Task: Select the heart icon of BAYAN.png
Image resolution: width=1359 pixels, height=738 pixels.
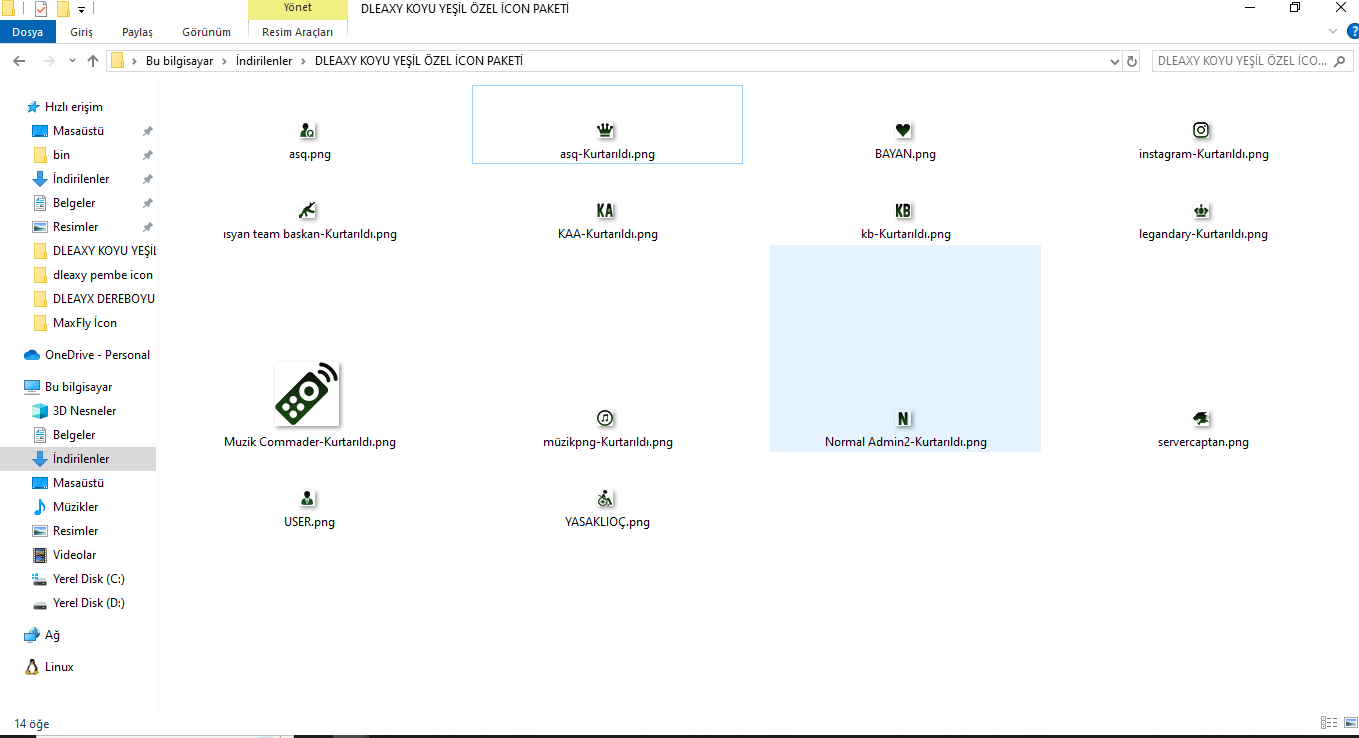Action: coord(904,131)
